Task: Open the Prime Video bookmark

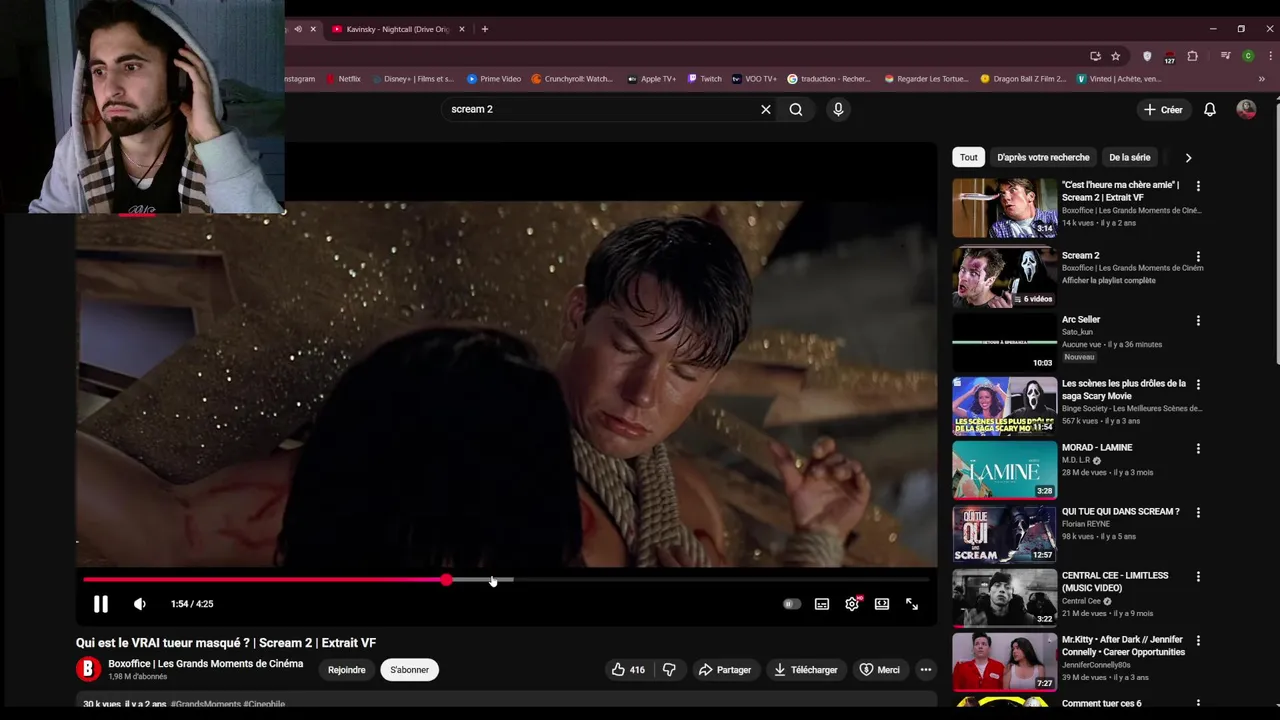Action: [x=494, y=79]
